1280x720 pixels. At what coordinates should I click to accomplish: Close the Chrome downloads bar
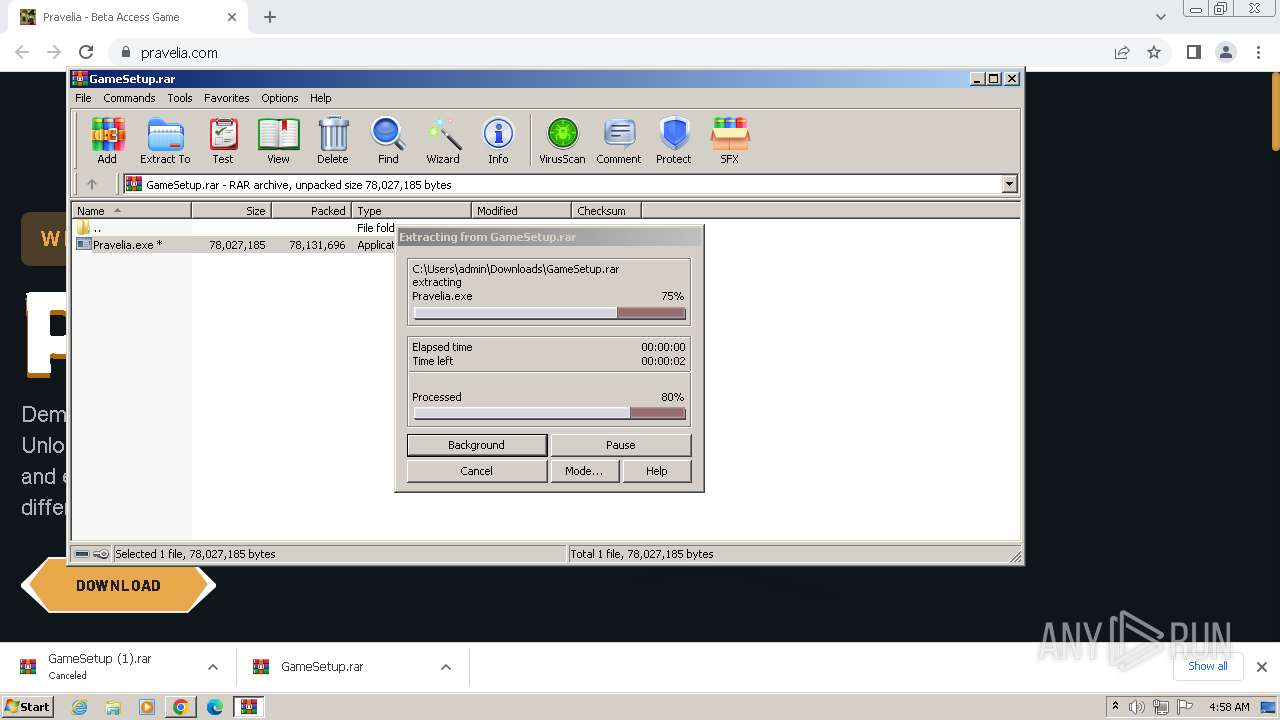(1262, 667)
